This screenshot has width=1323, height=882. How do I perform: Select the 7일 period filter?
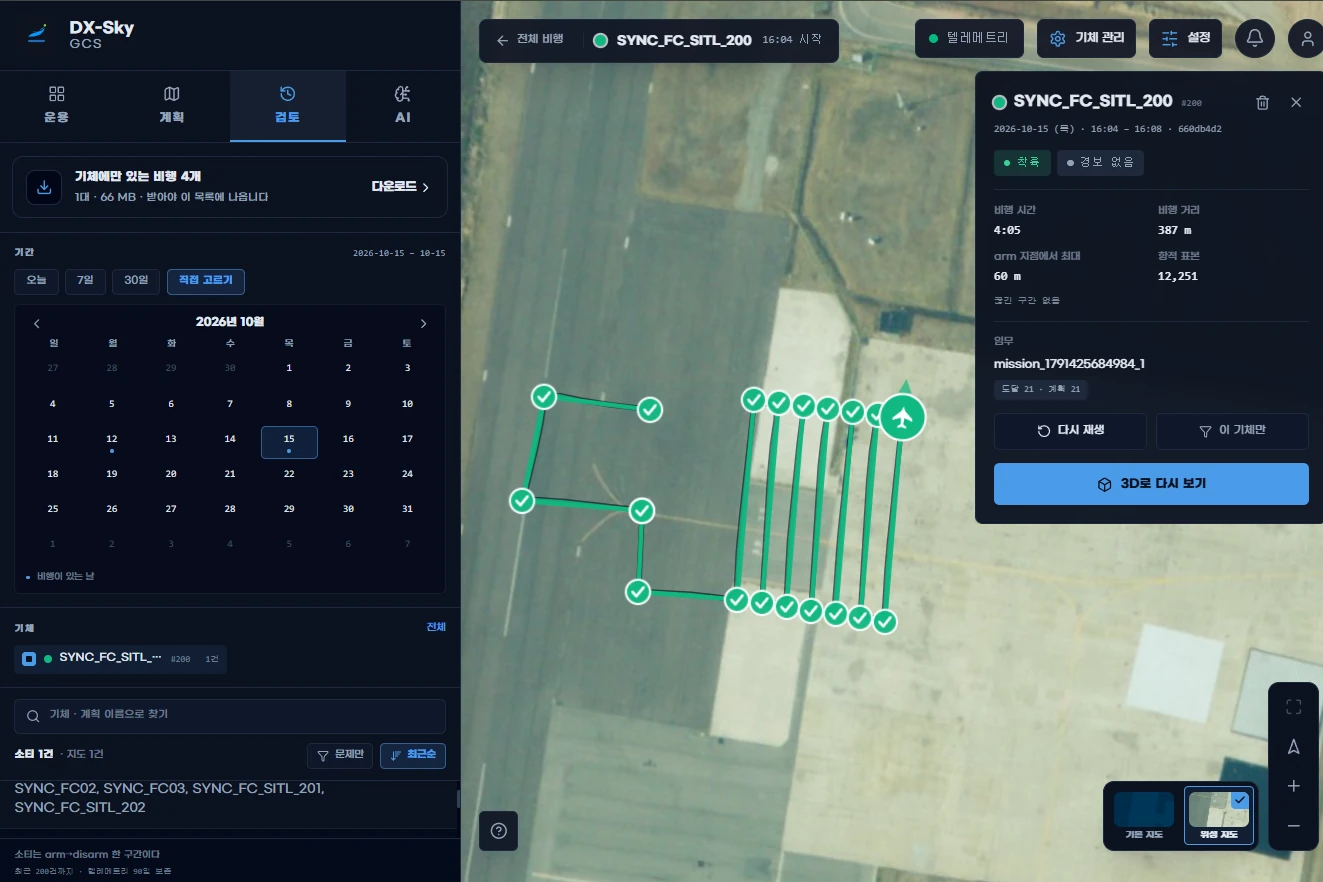(85, 281)
